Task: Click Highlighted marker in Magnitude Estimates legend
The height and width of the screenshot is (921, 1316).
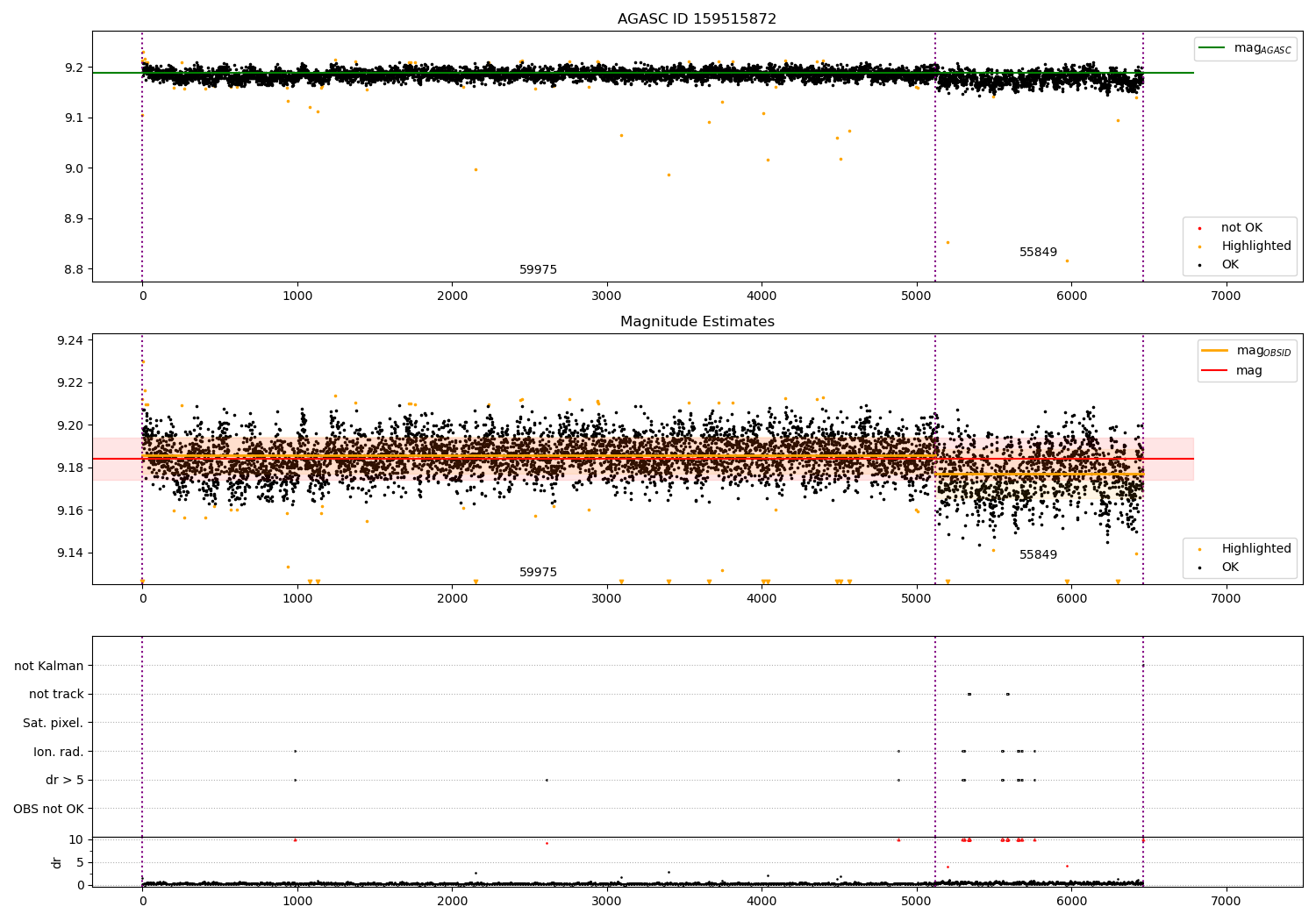Action: point(1199,549)
